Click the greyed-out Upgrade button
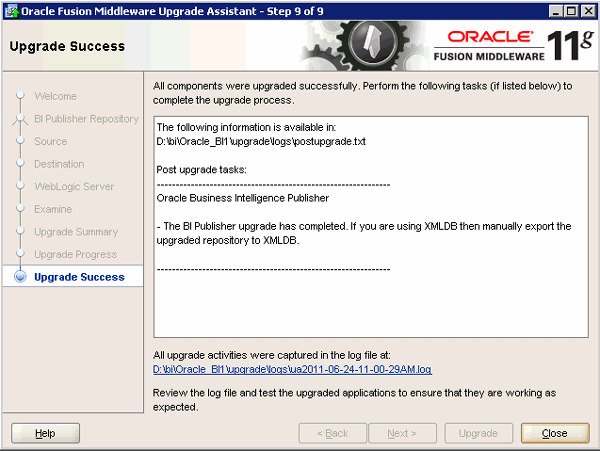 [478, 433]
